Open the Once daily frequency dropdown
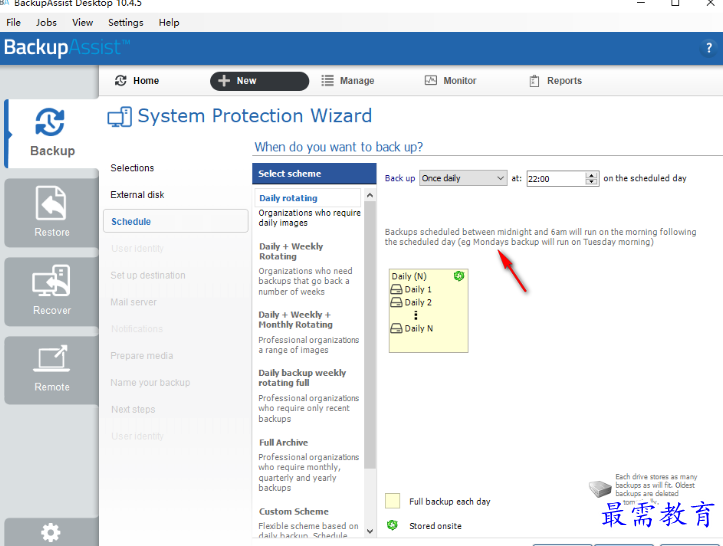The width and height of the screenshot is (723, 546). [463, 178]
